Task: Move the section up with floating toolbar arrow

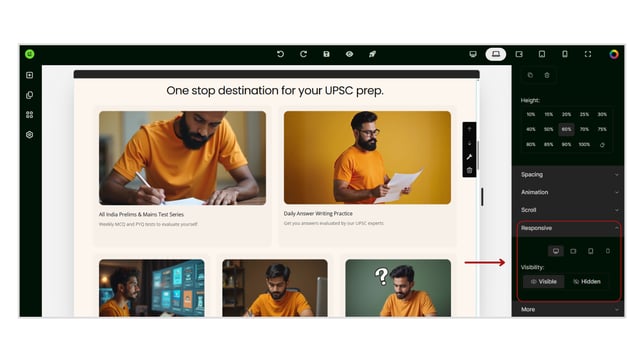Action: pyautogui.click(x=469, y=129)
